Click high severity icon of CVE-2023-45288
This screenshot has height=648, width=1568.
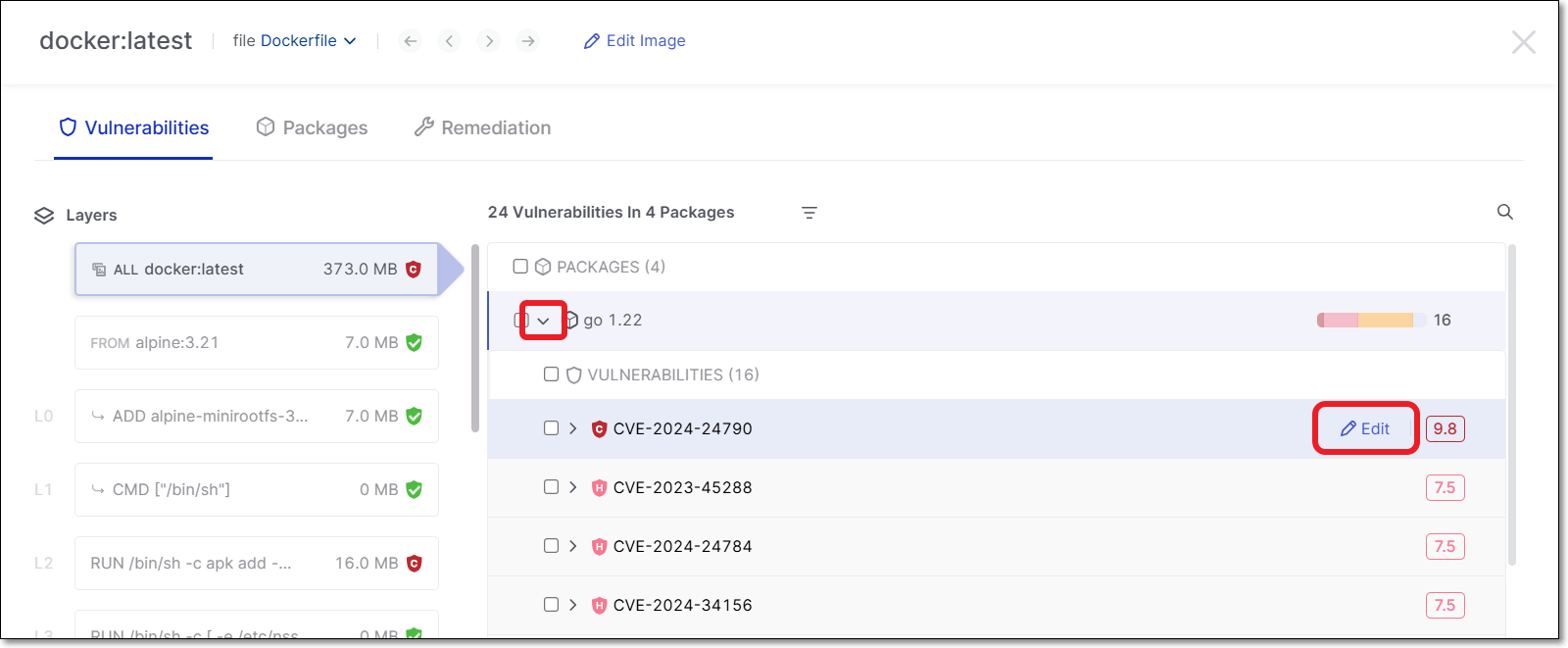[599, 488]
